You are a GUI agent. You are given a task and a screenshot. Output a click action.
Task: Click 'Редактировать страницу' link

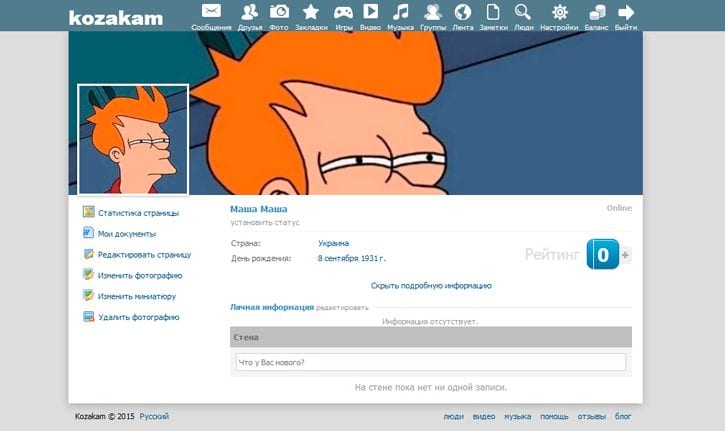[x=144, y=255]
